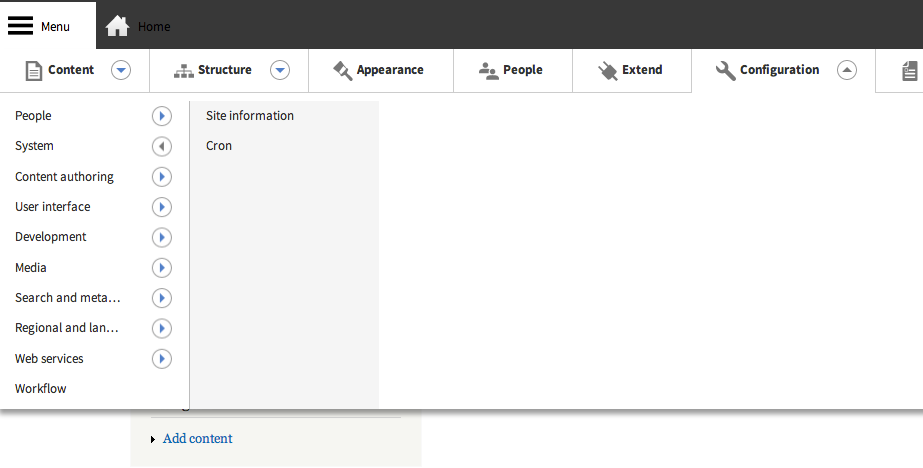Expand the Content dropdown arrow
This screenshot has height=468, width=923.
[x=121, y=70]
